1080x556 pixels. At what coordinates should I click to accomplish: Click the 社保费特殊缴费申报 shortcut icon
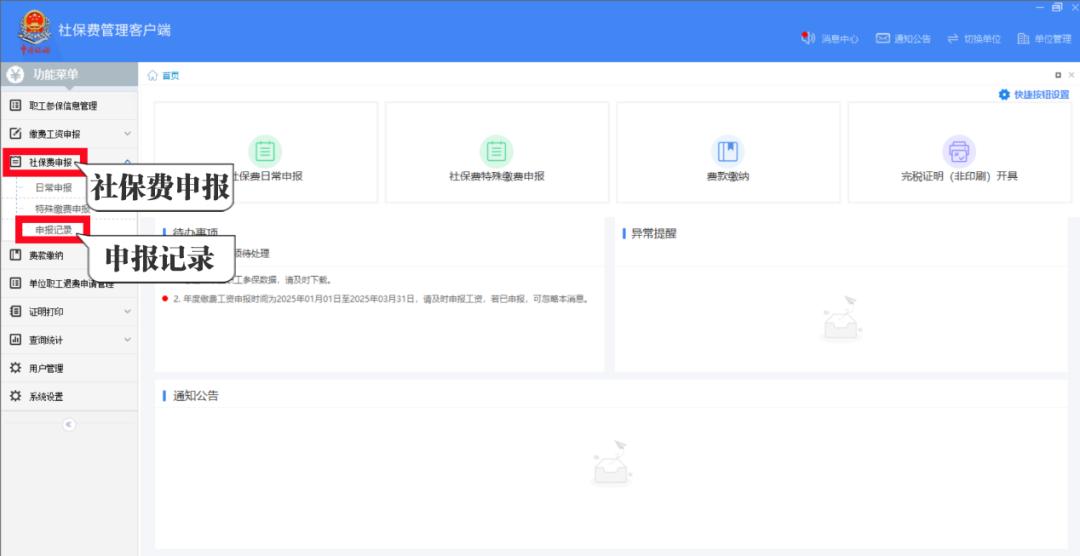pyautogui.click(x=496, y=151)
